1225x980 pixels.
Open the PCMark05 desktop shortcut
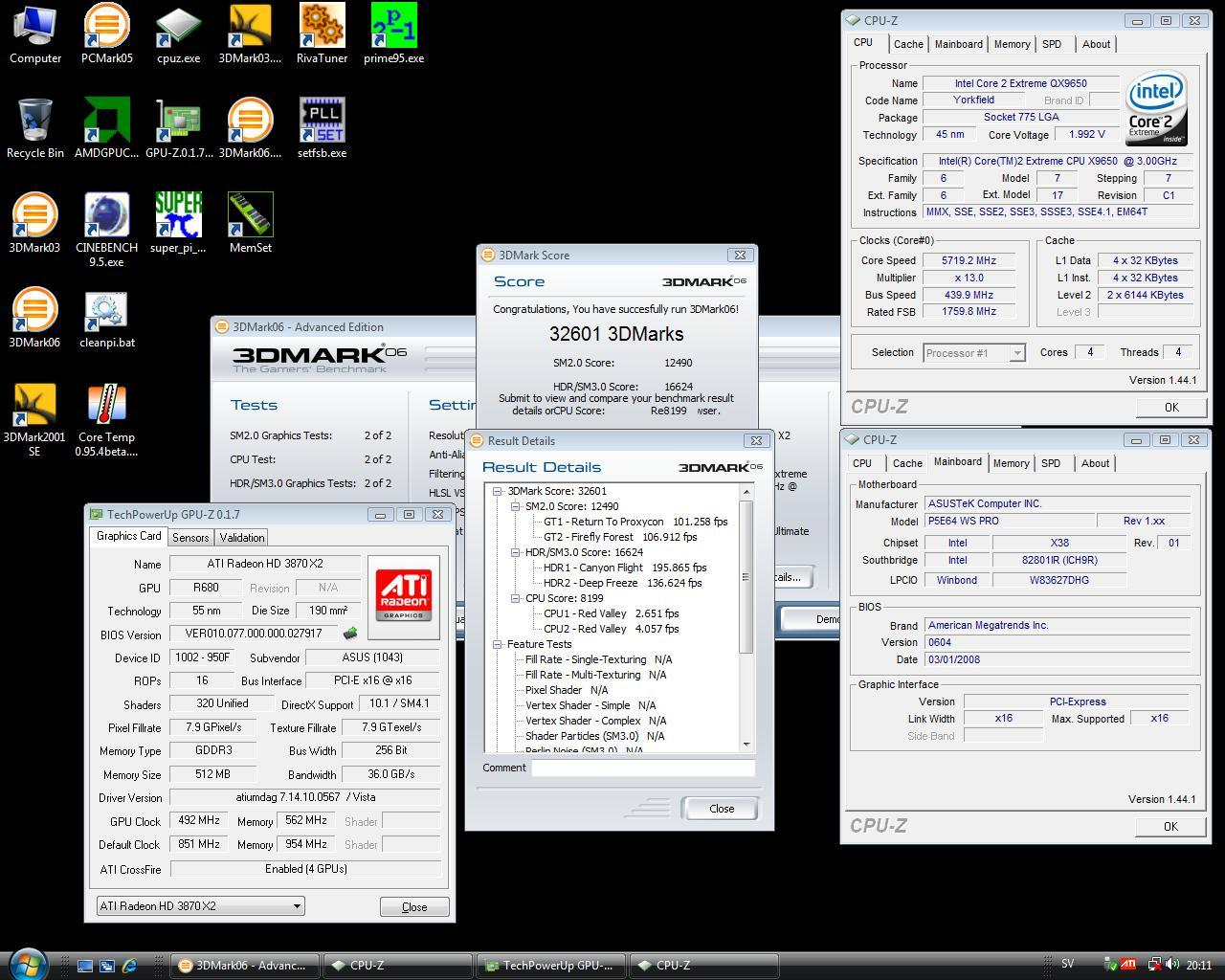click(x=106, y=34)
